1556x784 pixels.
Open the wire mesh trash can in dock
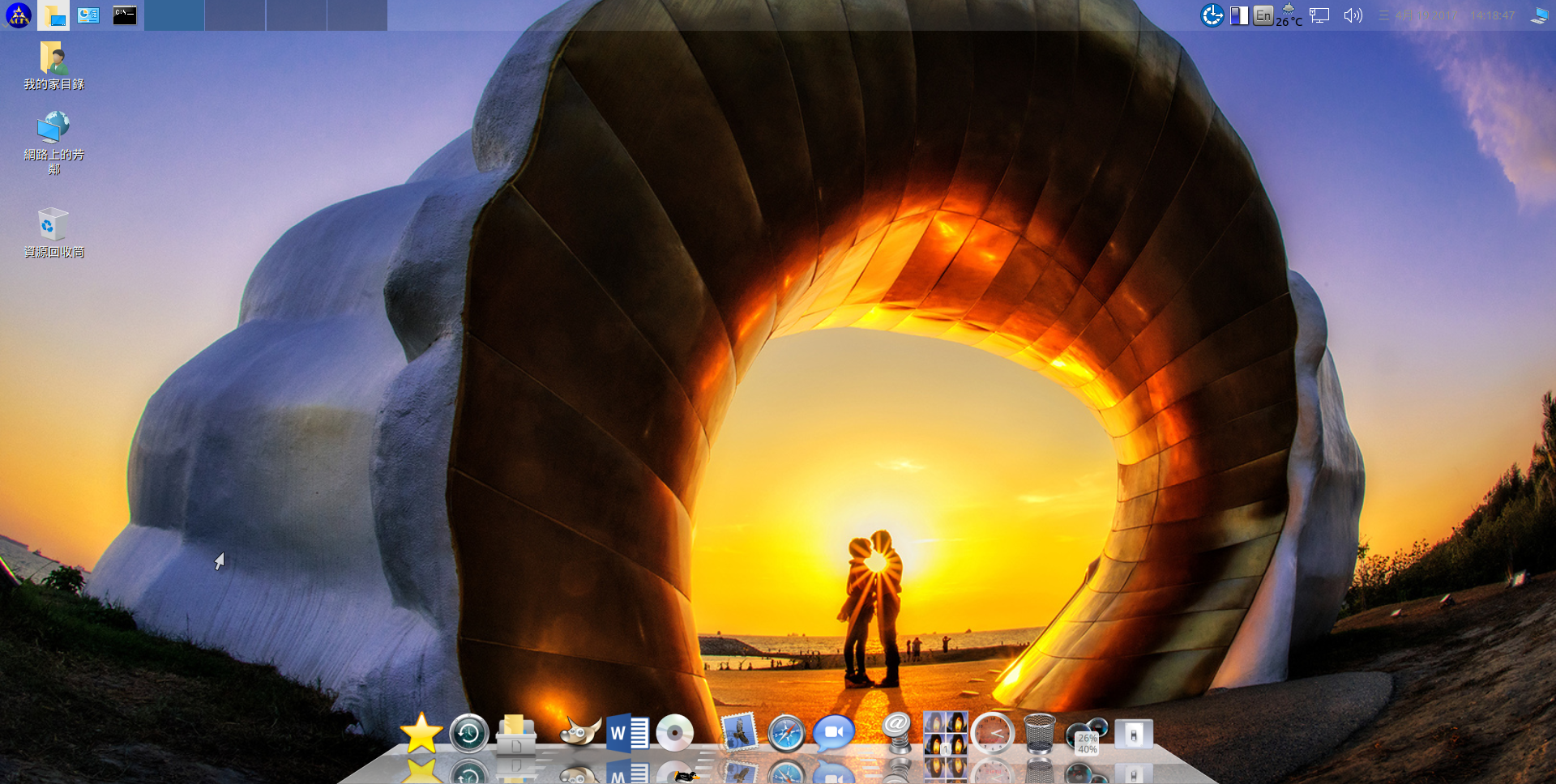click(1040, 734)
